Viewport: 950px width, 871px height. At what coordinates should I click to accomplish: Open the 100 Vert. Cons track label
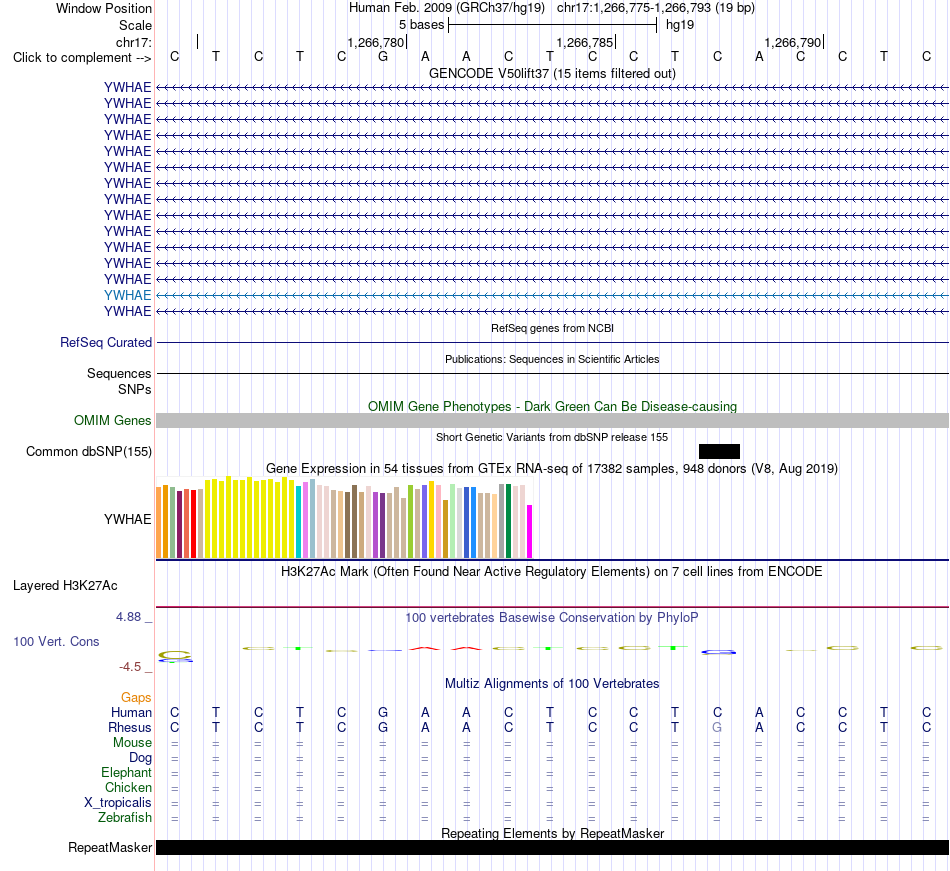(x=56, y=641)
